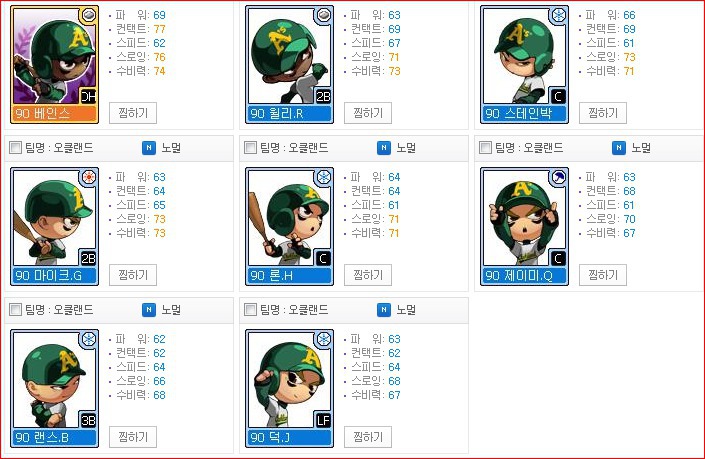Check the 오클랜드 checkbox above 덕.J card
This screenshot has width=705, height=459.
click(x=250, y=309)
